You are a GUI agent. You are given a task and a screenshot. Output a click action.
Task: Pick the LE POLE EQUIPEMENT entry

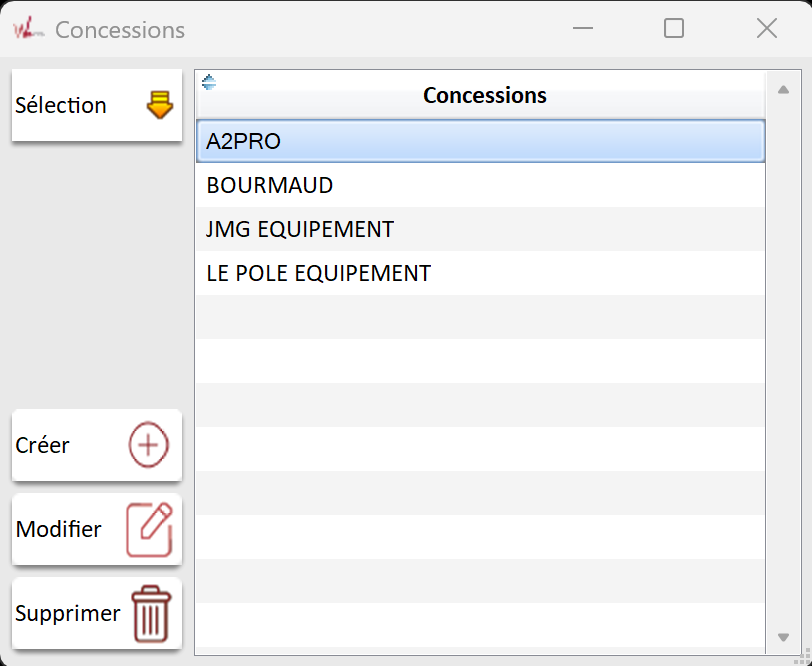(480, 273)
